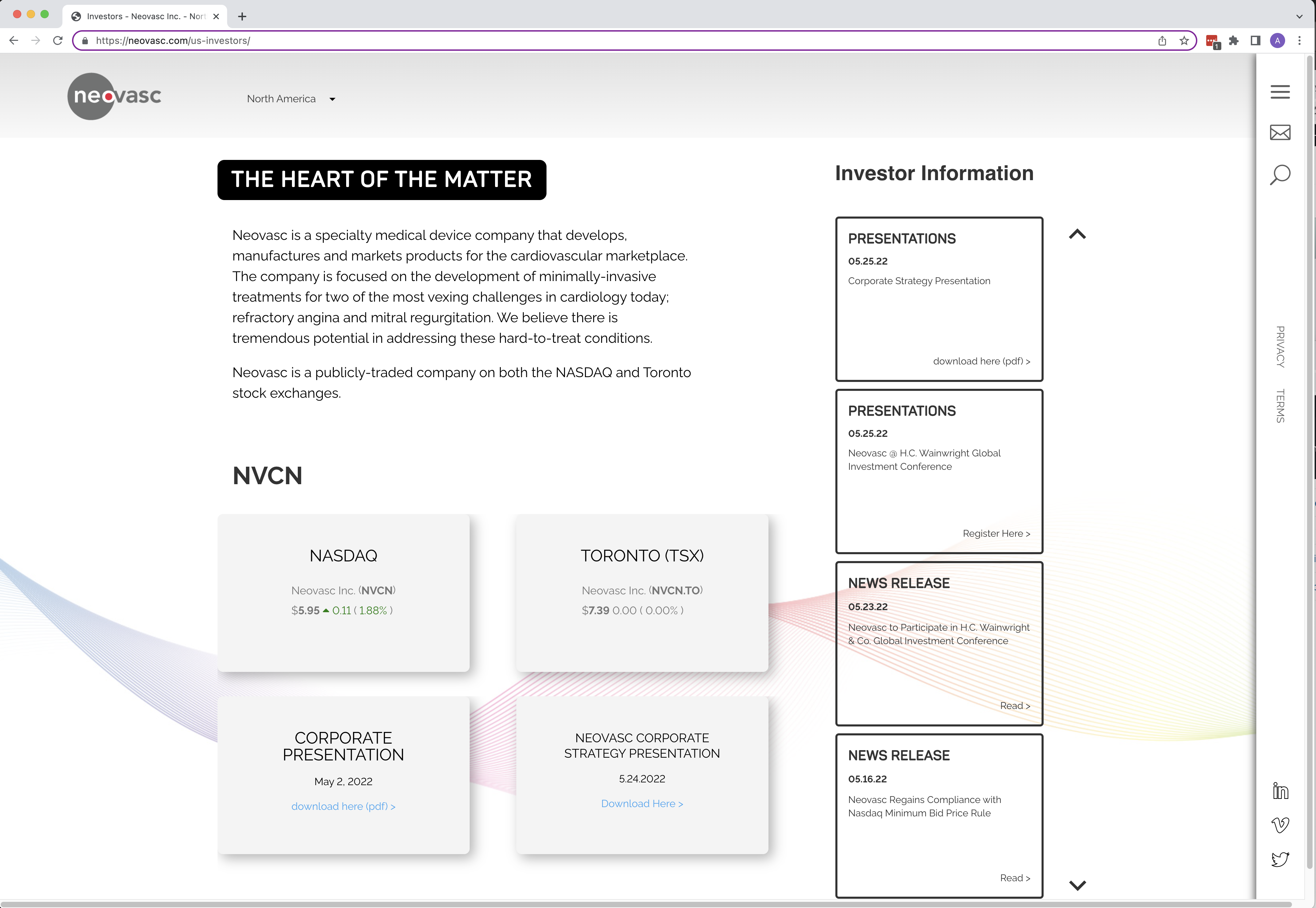The height and width of the screenshot is (908, 1316).
Task: Click the NASDAQ stock quote card
Action: (x=343, y=593)
